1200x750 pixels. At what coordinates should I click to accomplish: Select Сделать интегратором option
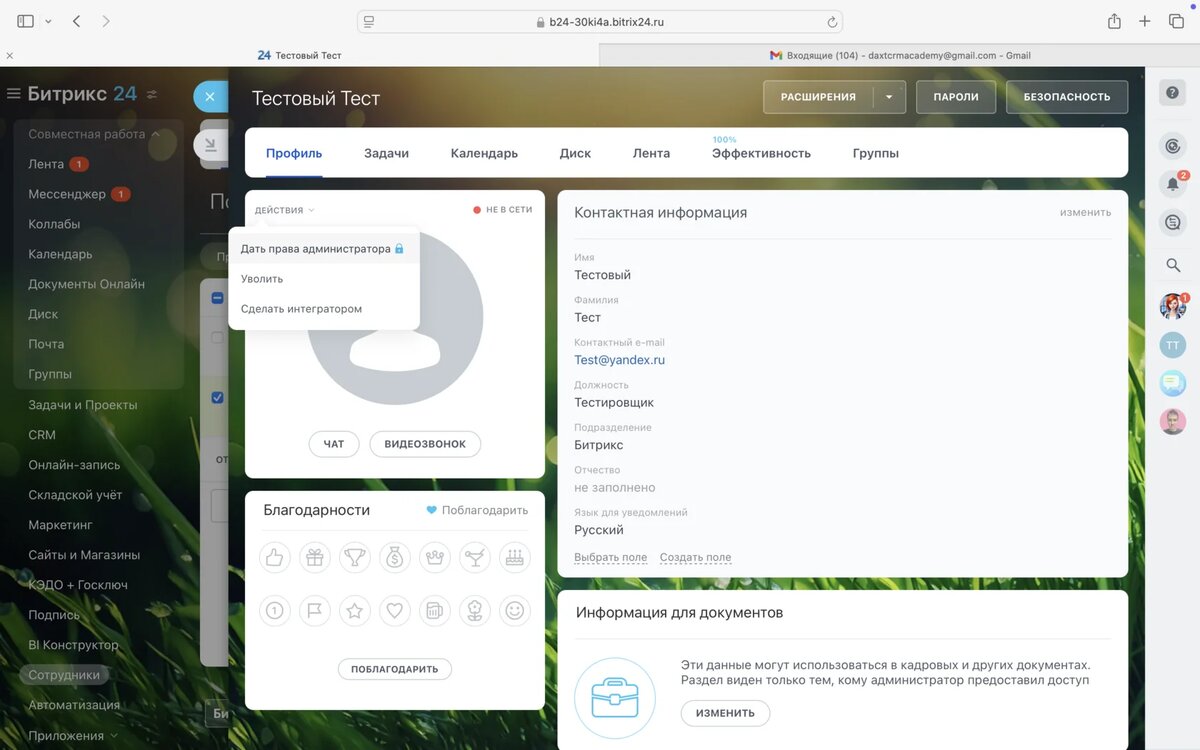pos(323,309)
